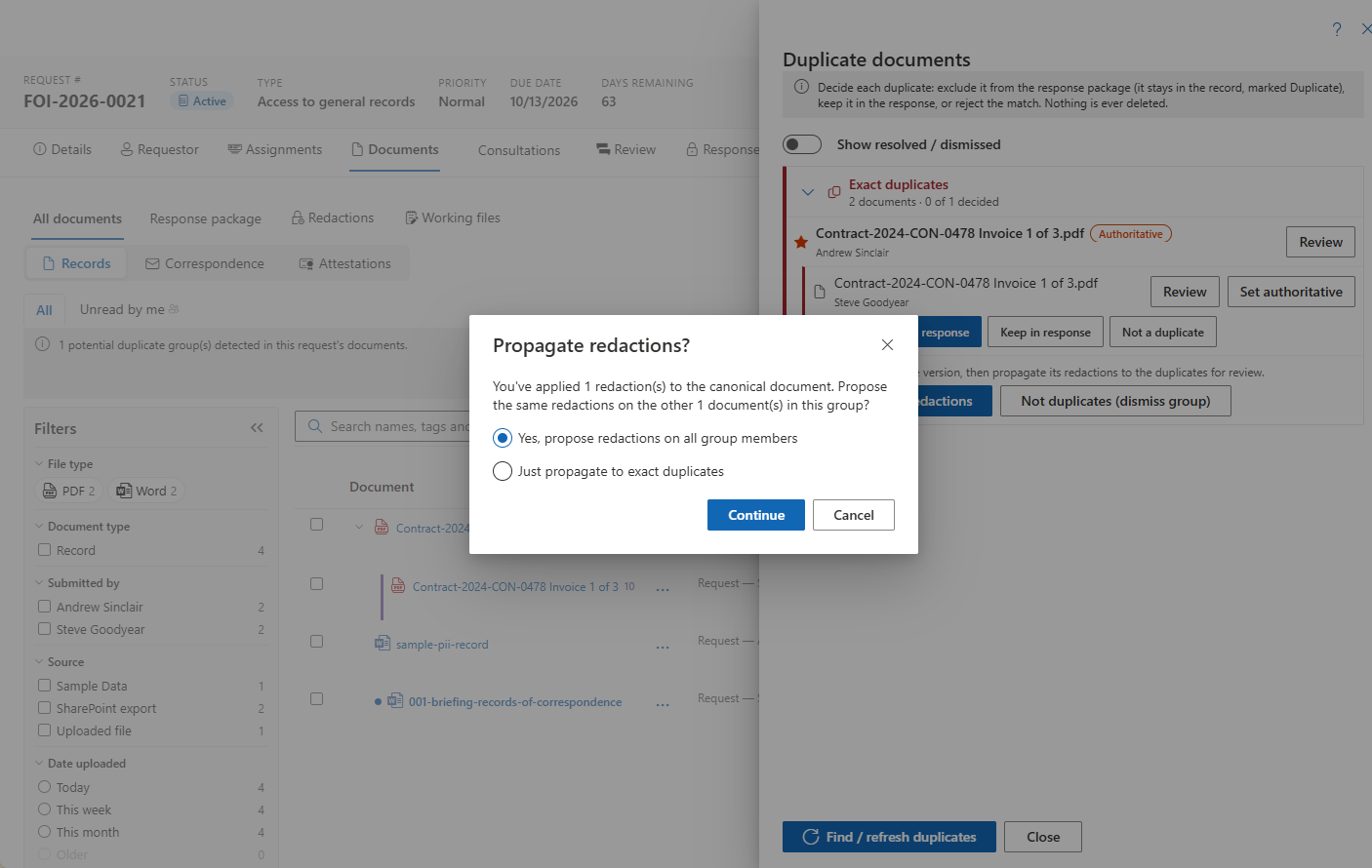Collapse the Exact duplicates group
The image size is (1372, 868).
[x=808, y=192]
